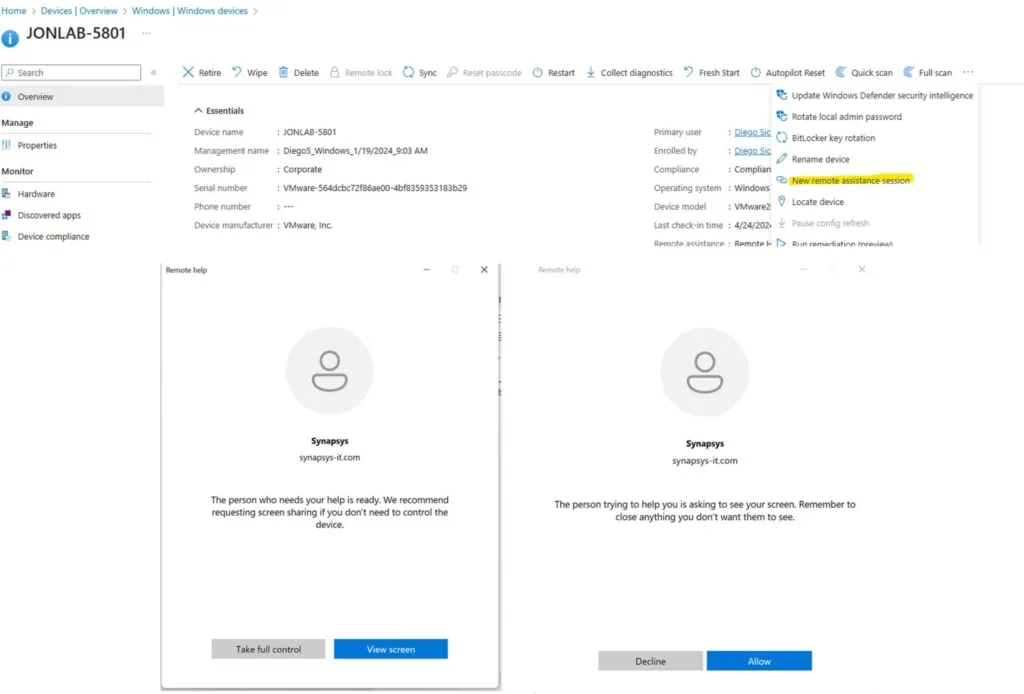1024x694 pixels.
Task: Click the Sync device icon
Action: pos(419,72)
